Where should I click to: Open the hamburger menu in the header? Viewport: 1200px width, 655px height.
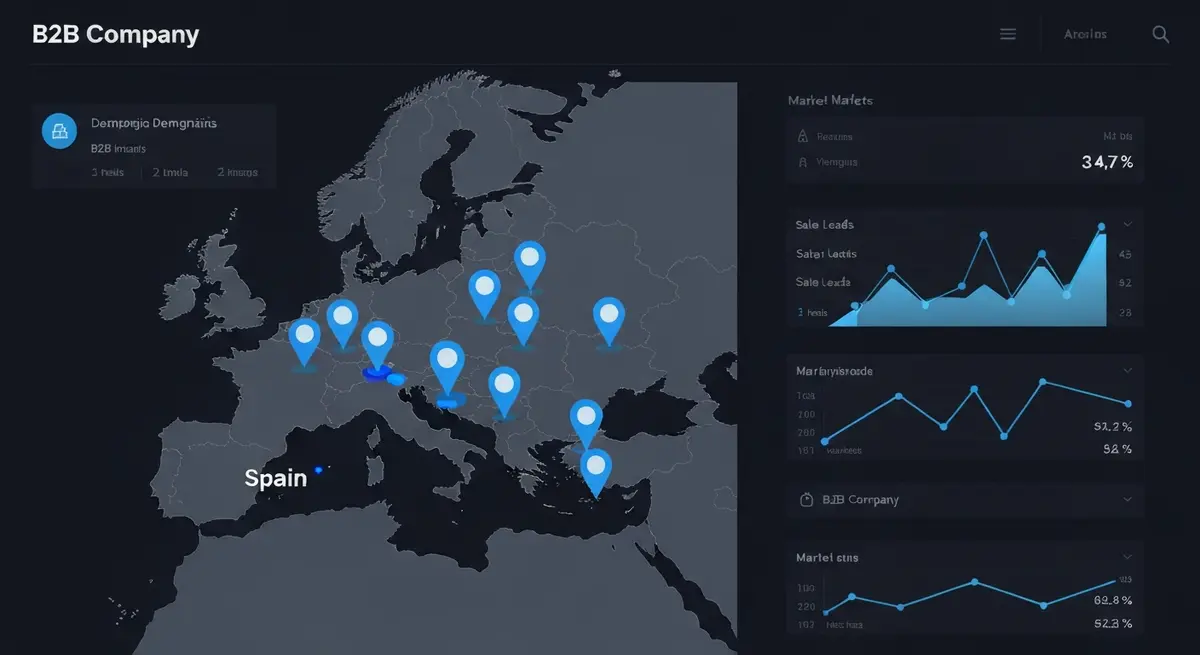1008,34
